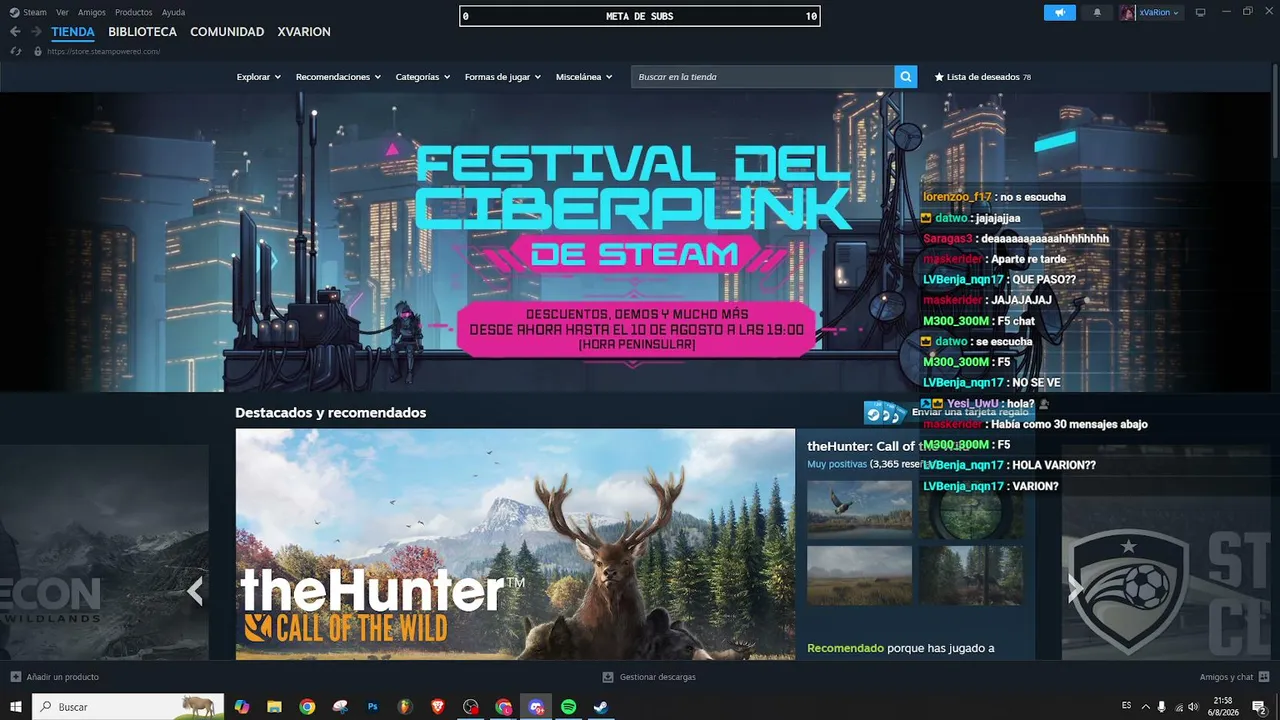The image size is (1280, 720).
Task: Launch Copilot from the taskbar
Action: click(242, 707)
